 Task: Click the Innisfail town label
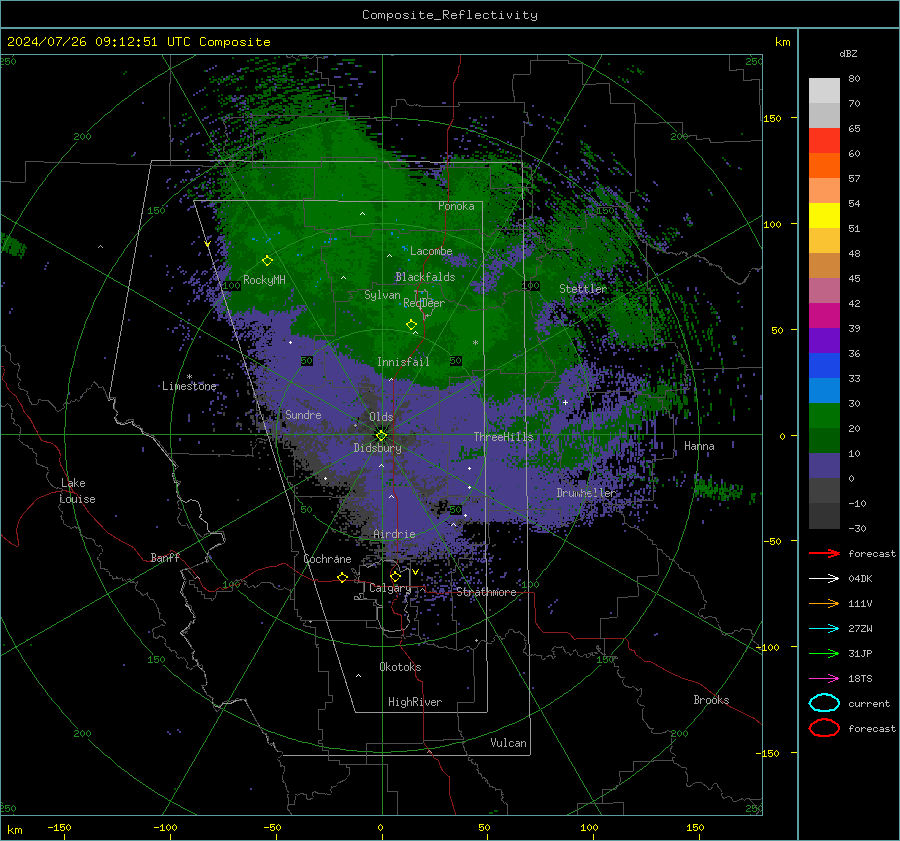click(x=403, y=362)
